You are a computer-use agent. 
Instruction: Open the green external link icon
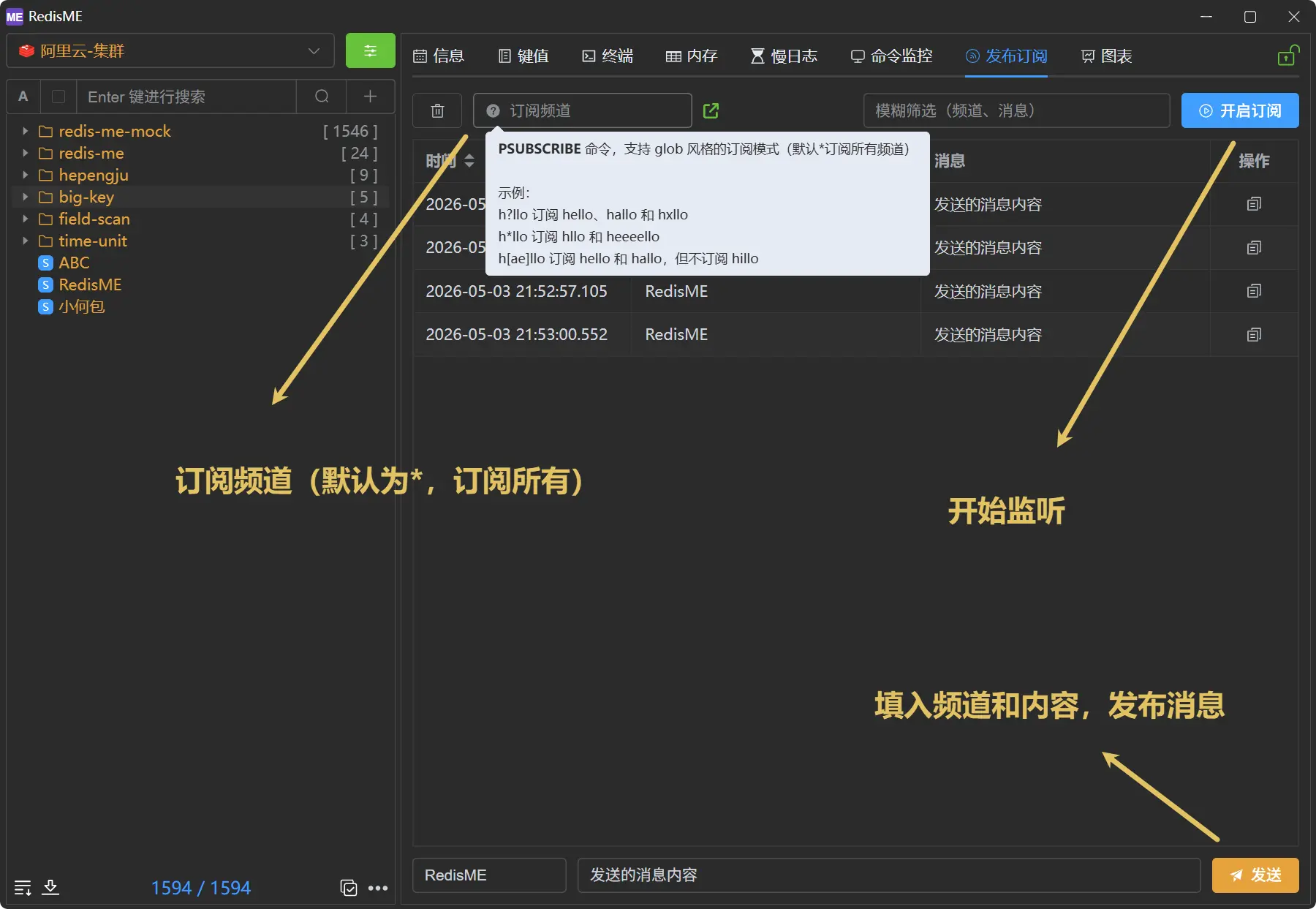point(711,110)
